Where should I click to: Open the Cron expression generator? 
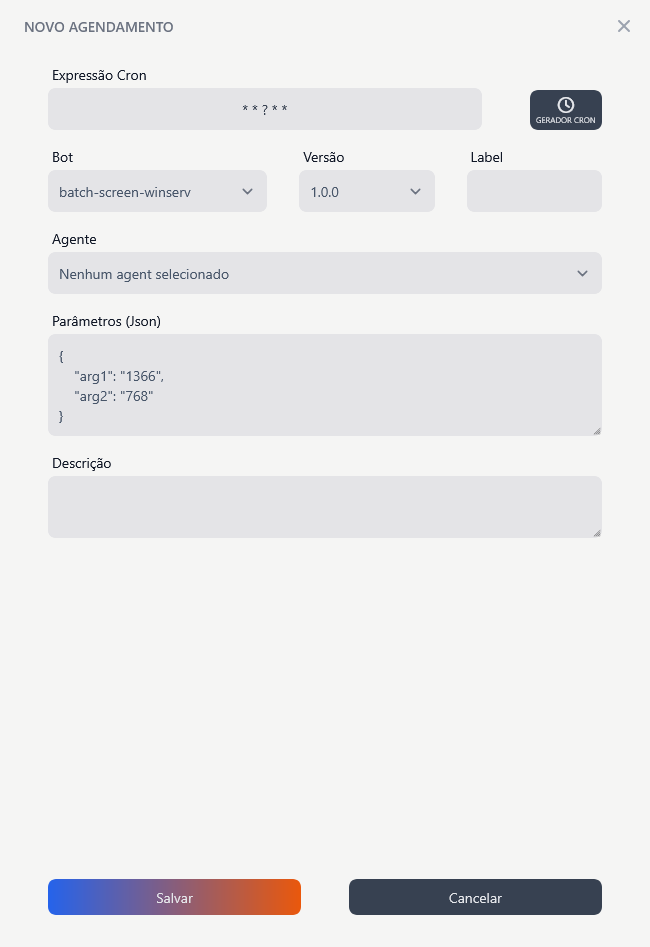point(565,110)
